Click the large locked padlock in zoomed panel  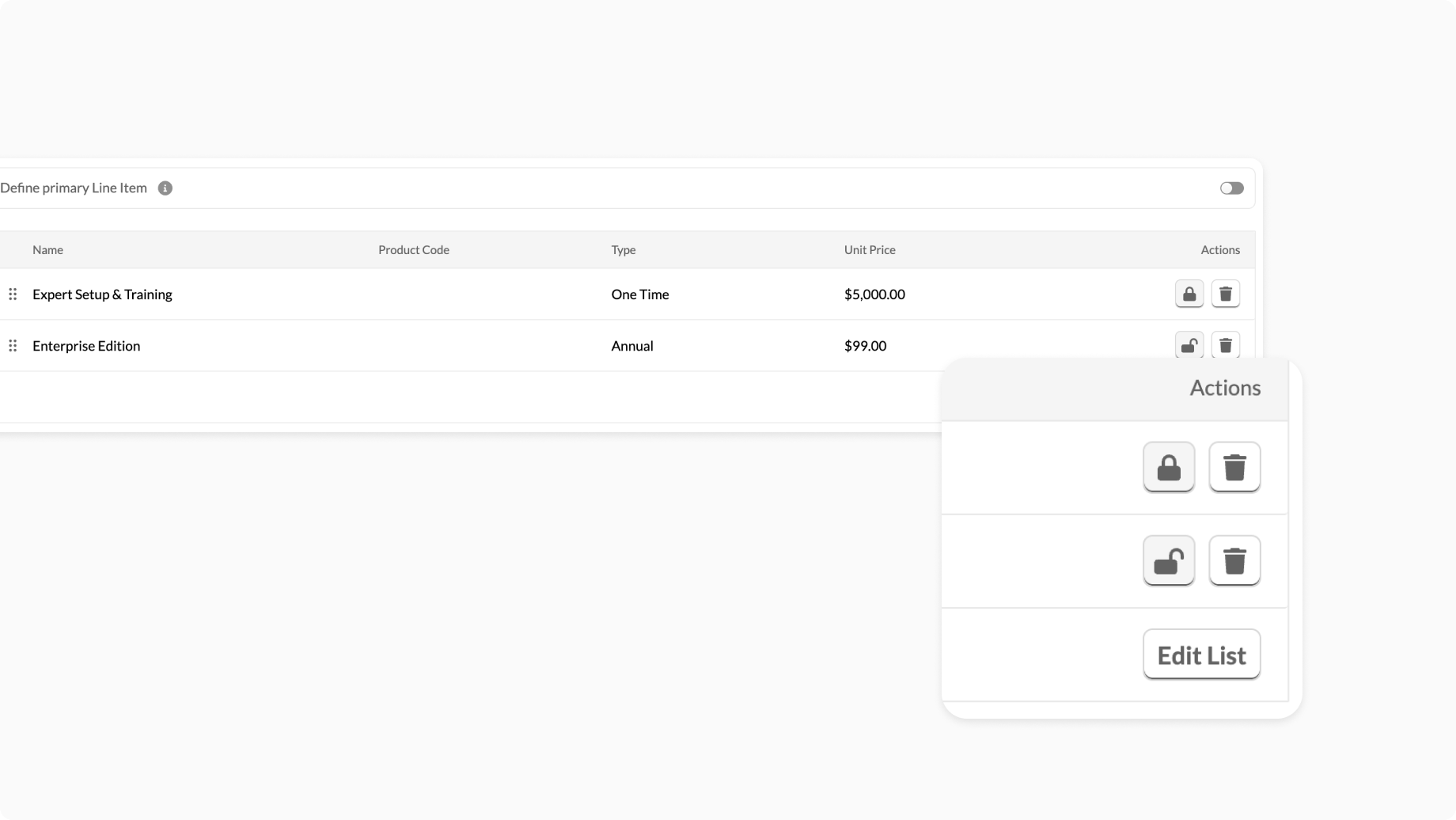pyautogui.click(x=1169, y=467)
